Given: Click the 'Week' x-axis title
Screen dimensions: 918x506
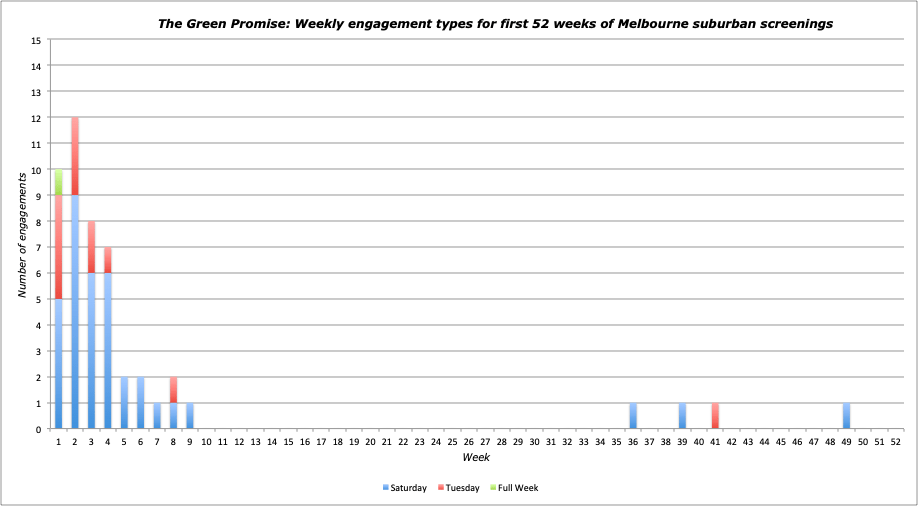Looking at the screenshot, I should coord(475,457).
